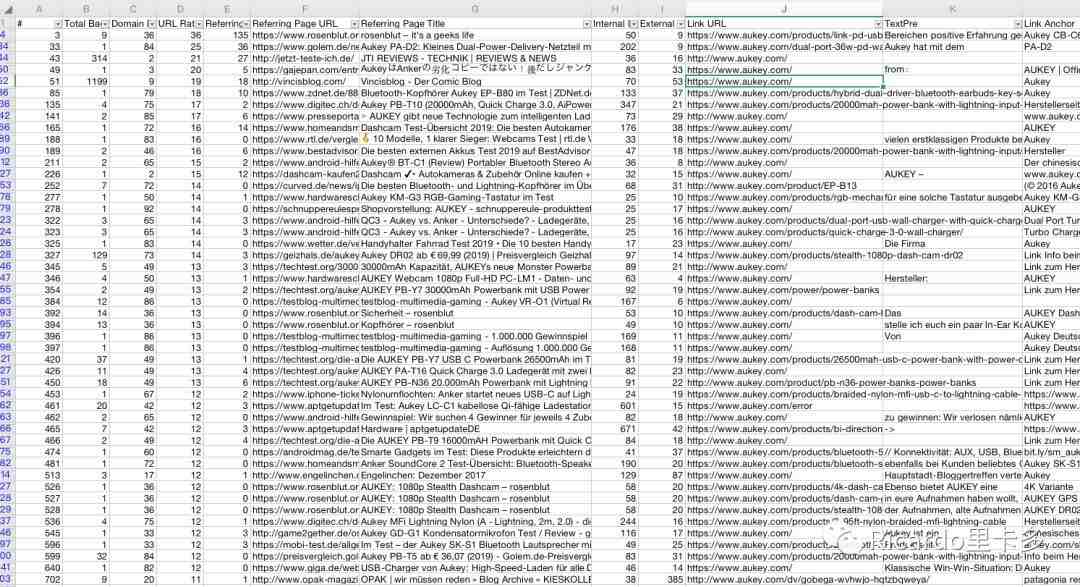
Task: Select cell 'https://www.giga.de/wet'
Action: (305, 568)
